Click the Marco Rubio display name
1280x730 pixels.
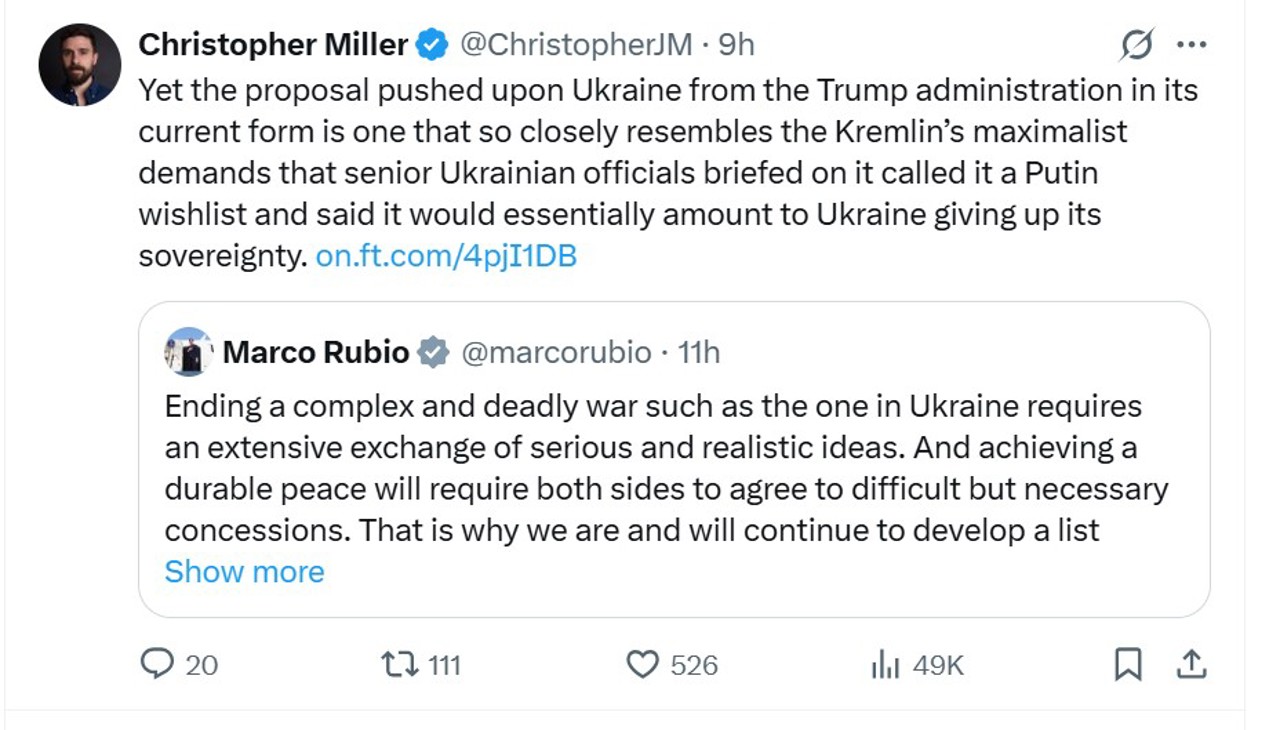coord(315,352)
